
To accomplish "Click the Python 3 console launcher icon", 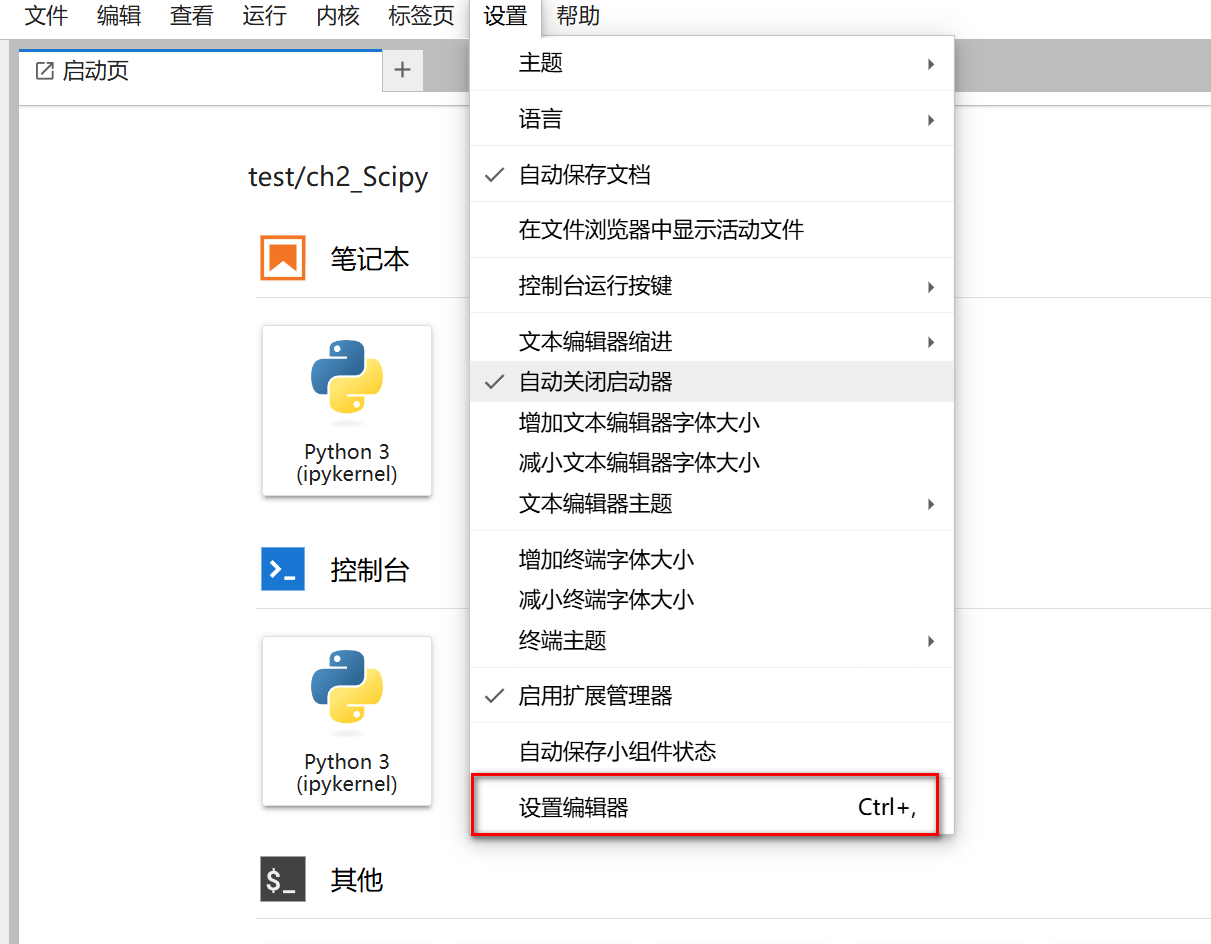I will (x=346, y=688).
